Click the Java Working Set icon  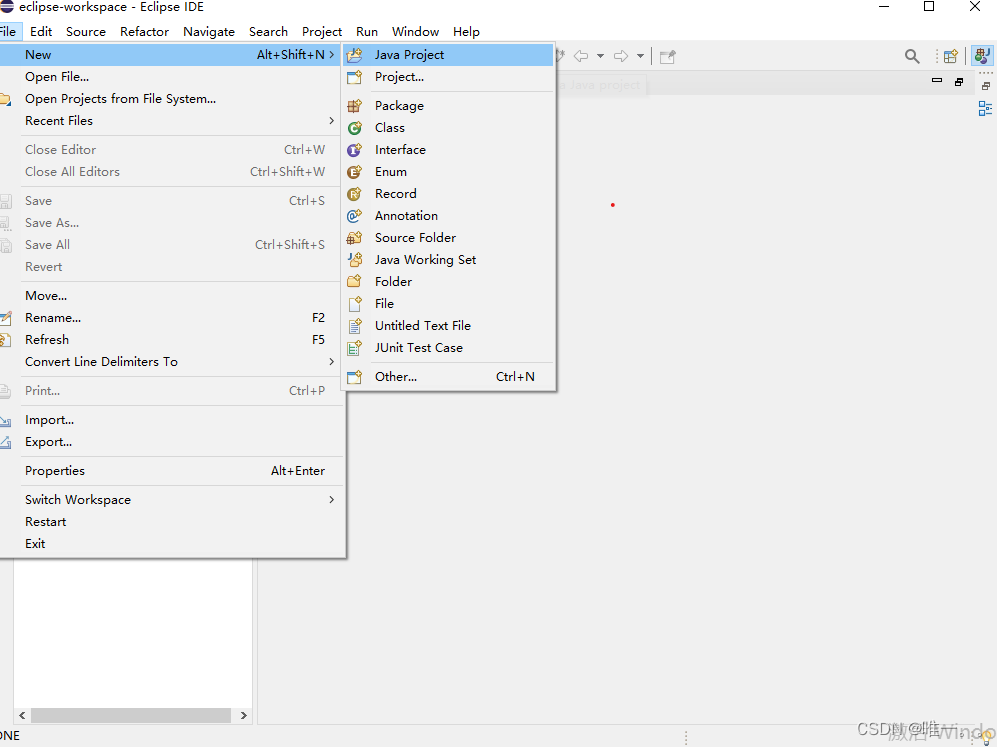point(354,259)
